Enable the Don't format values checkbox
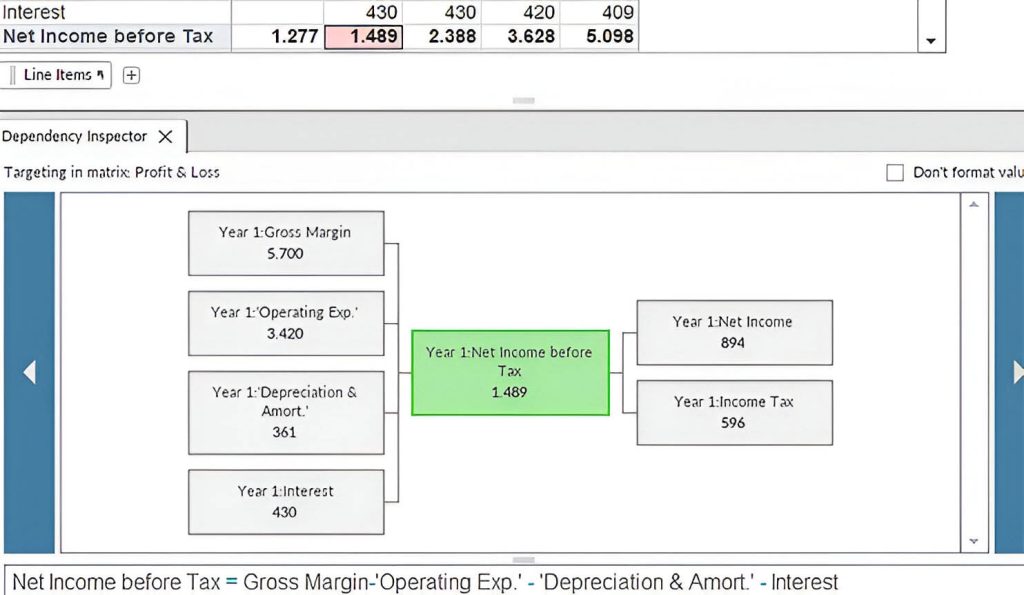 [895, 173]
